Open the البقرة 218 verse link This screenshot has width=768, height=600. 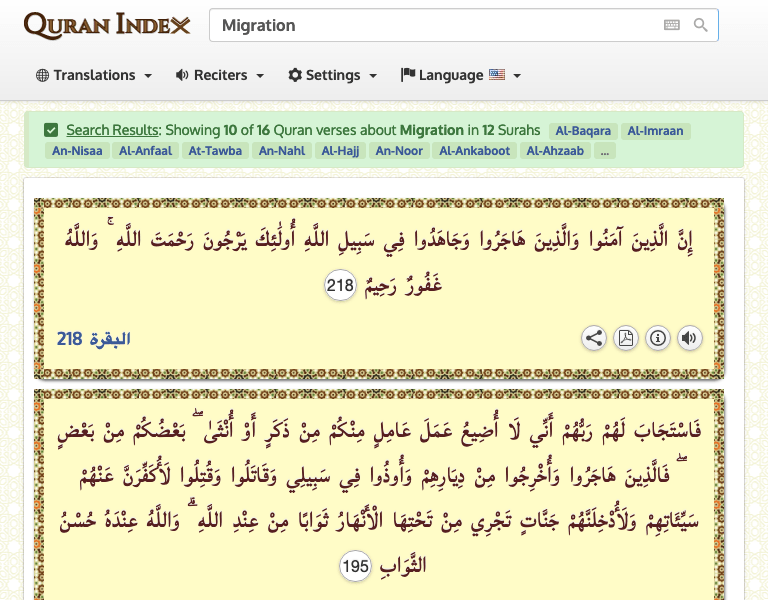coord(94,339)
